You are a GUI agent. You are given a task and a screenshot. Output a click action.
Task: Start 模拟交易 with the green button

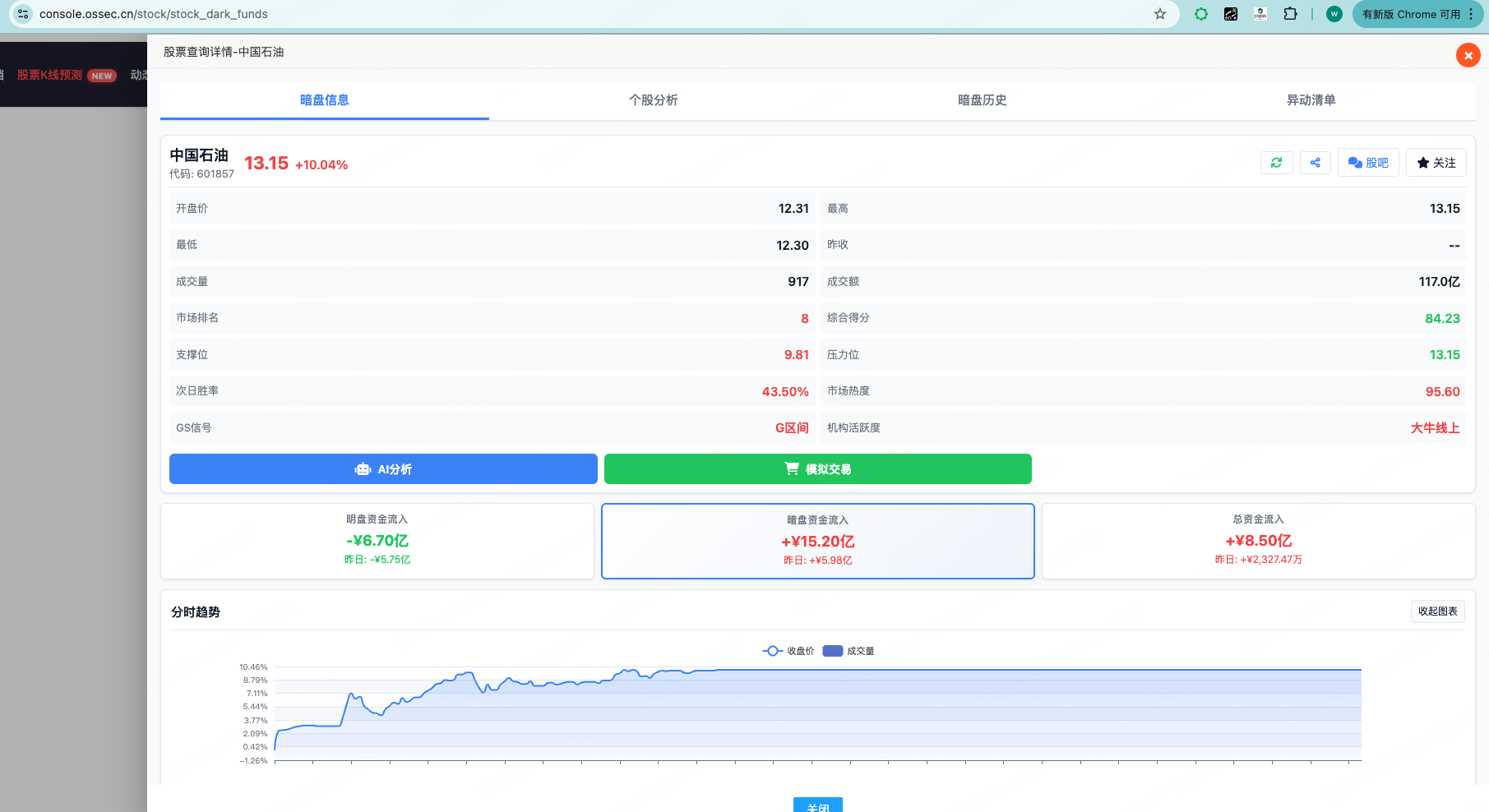[x=818, y=469]
